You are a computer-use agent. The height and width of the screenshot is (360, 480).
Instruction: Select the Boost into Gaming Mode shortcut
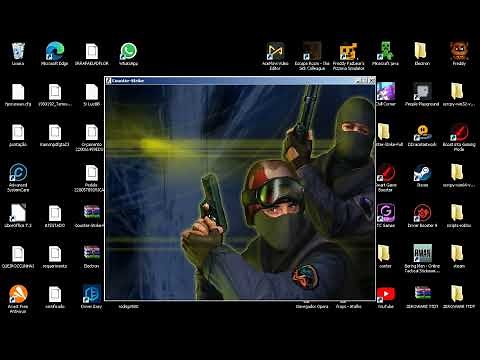(459, 132)
